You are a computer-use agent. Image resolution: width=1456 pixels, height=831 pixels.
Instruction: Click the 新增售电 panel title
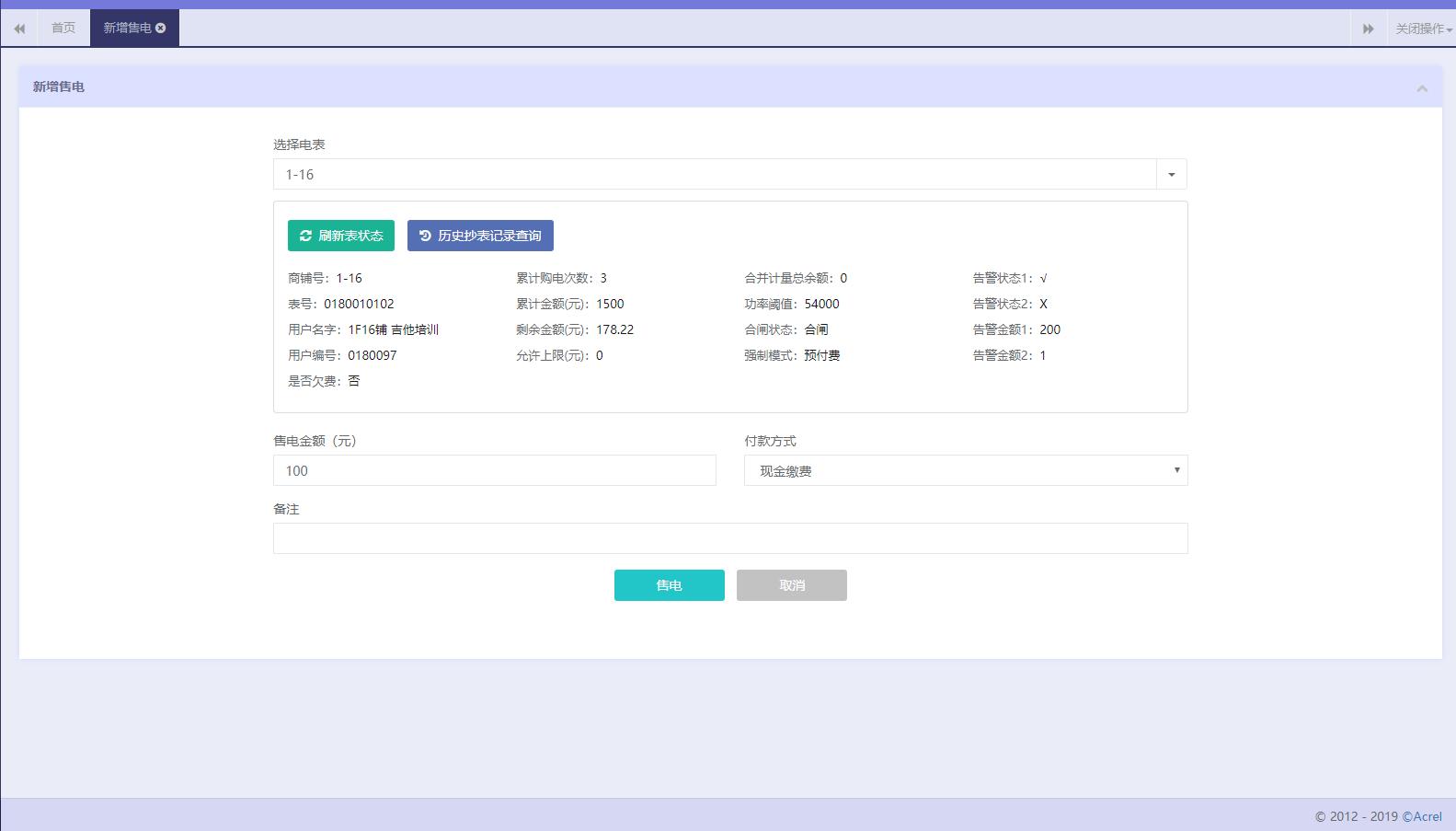59,87
